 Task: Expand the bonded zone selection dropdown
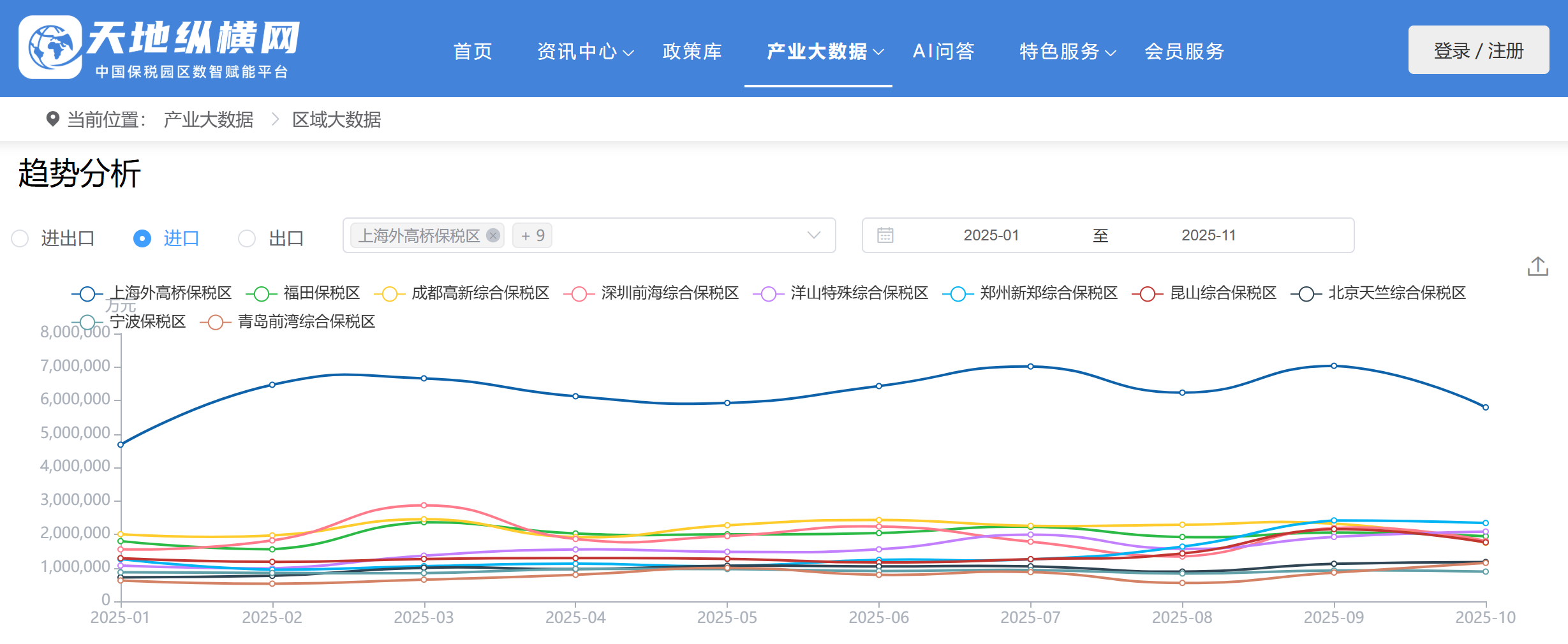813,235
